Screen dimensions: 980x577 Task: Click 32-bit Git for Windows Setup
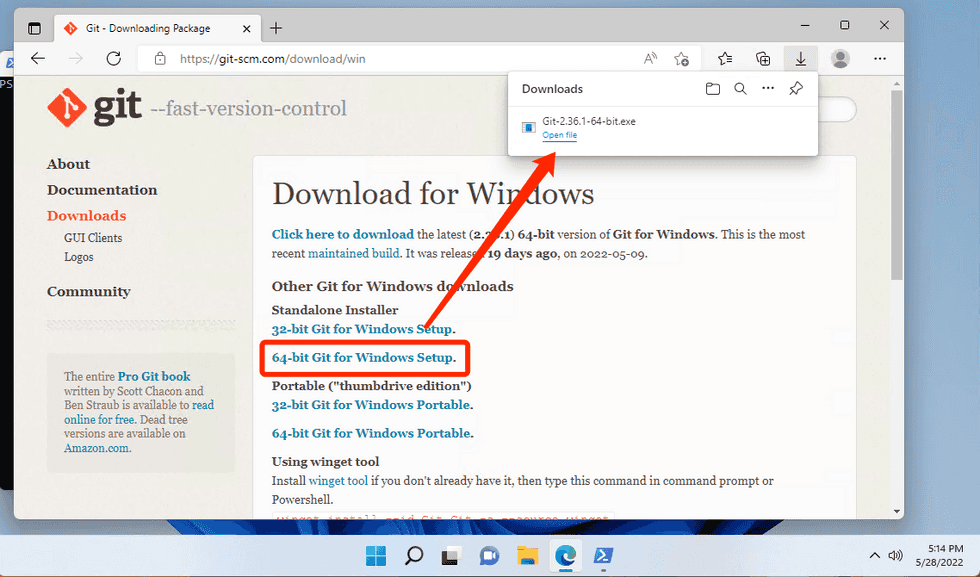pyautogui.click(x=362, y=329)
